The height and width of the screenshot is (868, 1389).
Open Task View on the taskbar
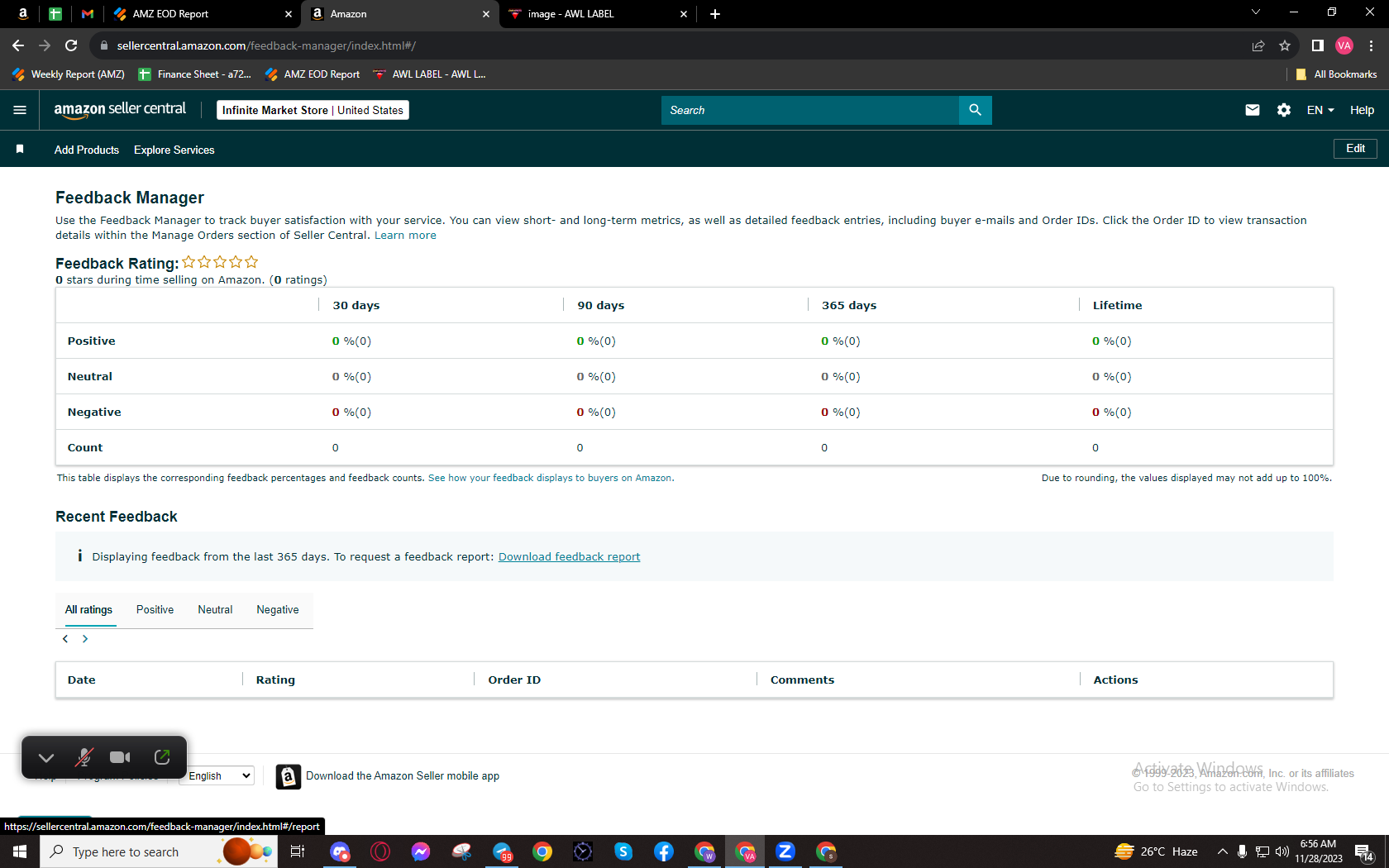coord(298,851)
